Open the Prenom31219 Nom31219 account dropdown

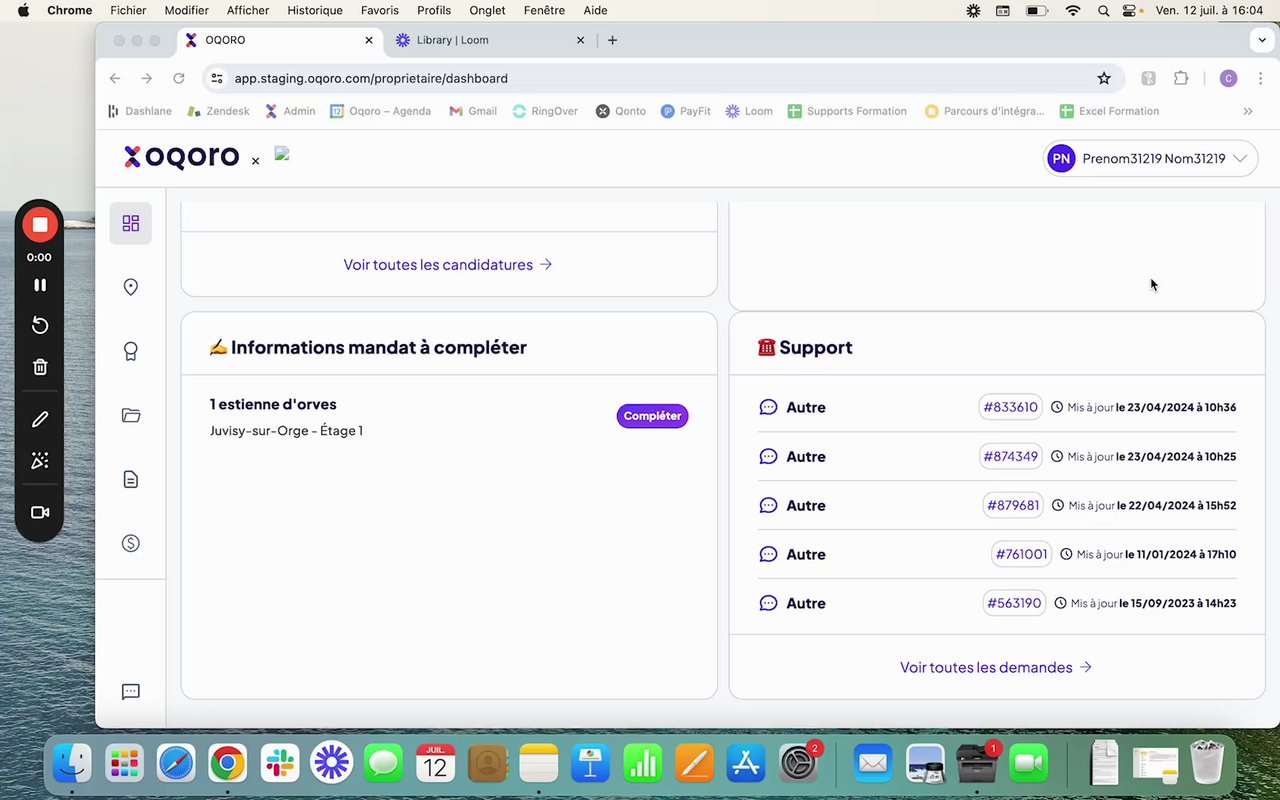click(1150, 158)
